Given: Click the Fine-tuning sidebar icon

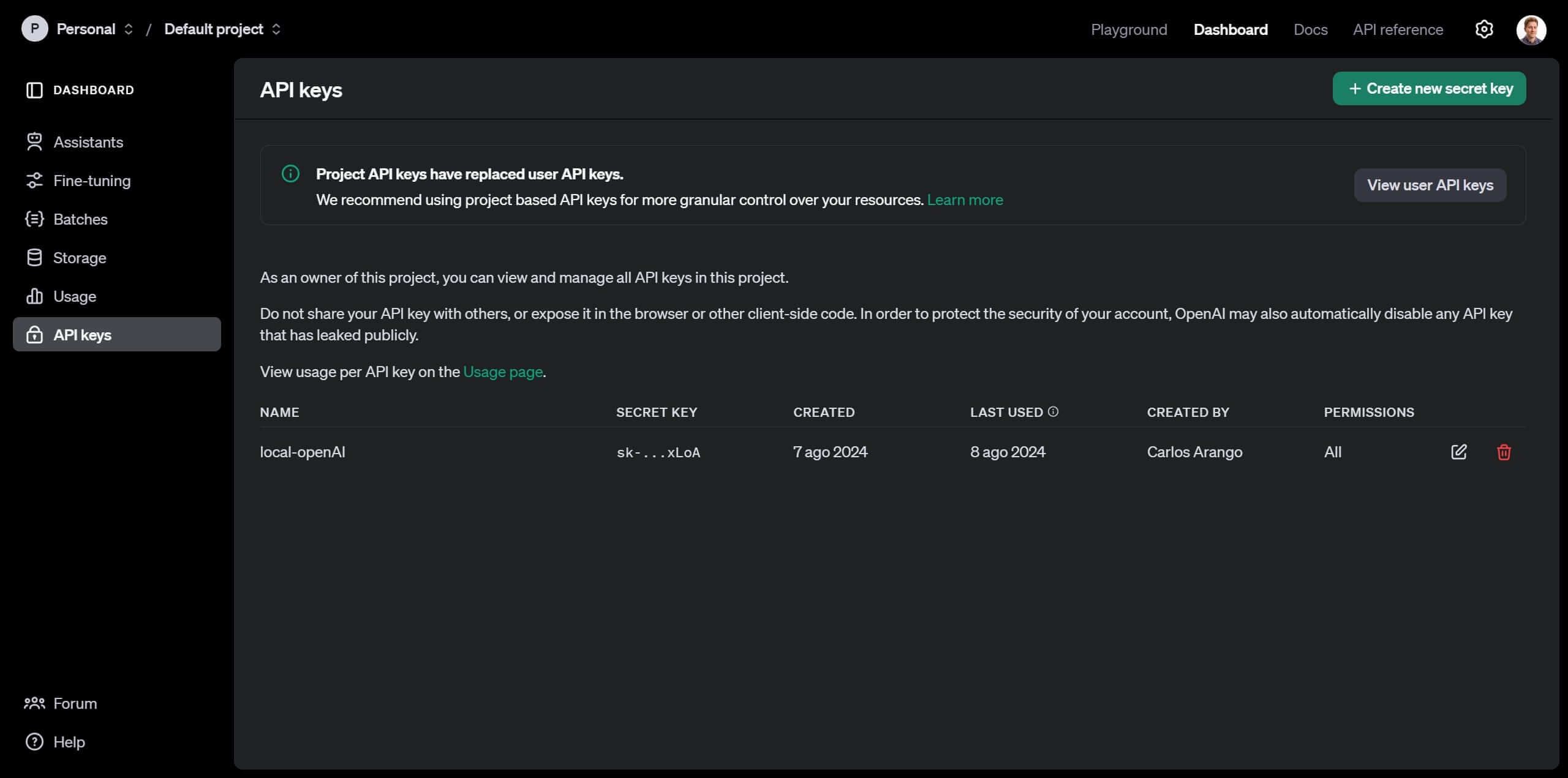Looking at the screenshot, I should [x=33, y=180].
